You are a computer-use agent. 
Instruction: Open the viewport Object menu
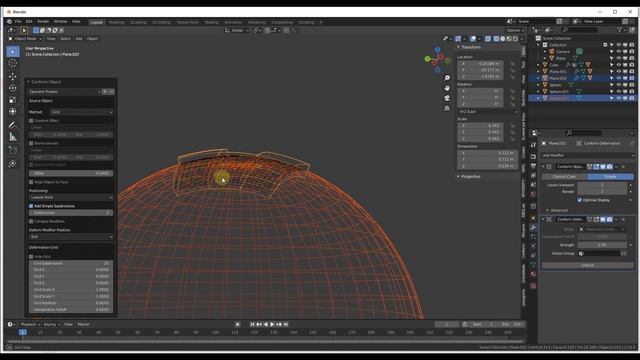pos(92,39)
